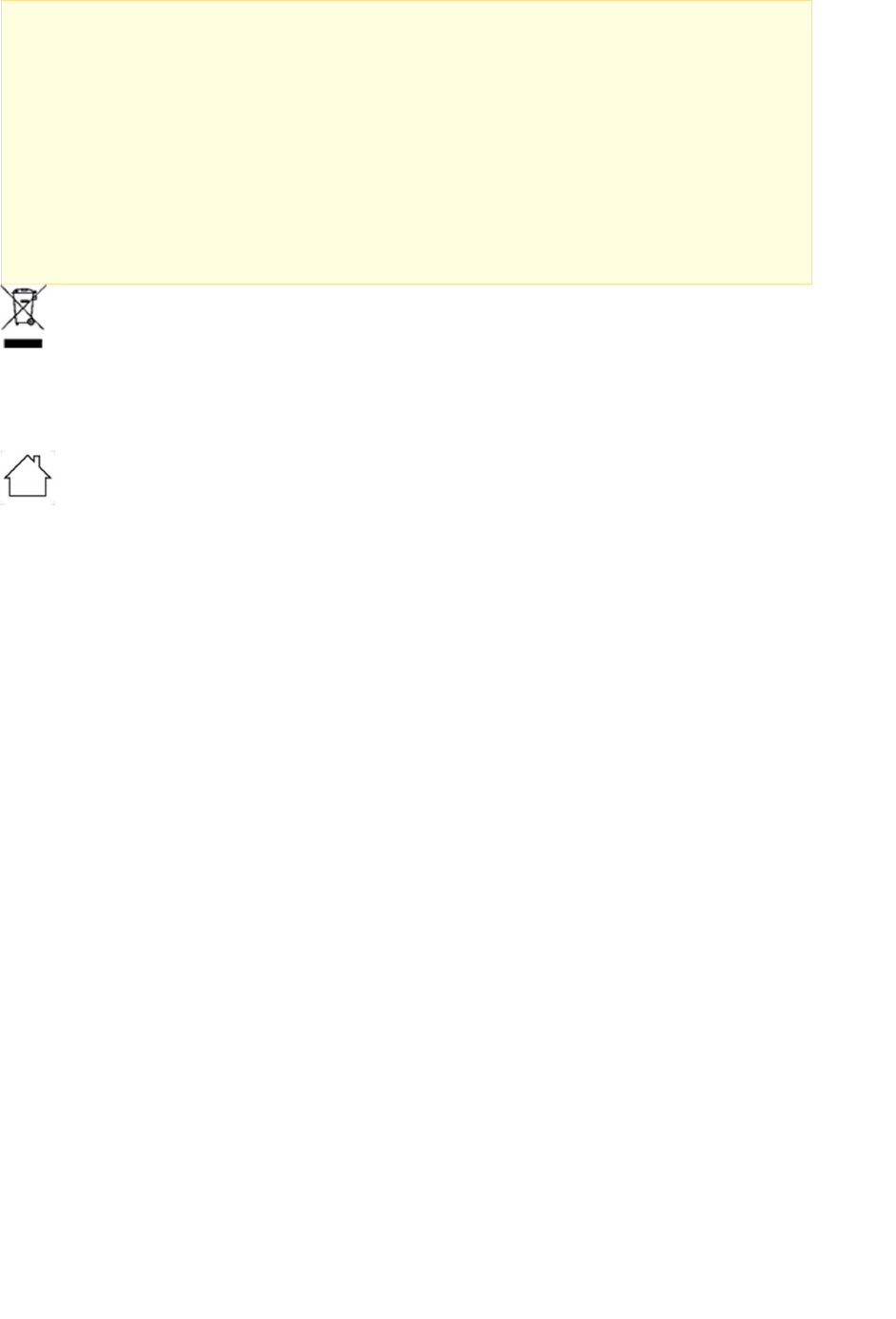Click the crossed-out wheelie bin icon

[23, 317]
